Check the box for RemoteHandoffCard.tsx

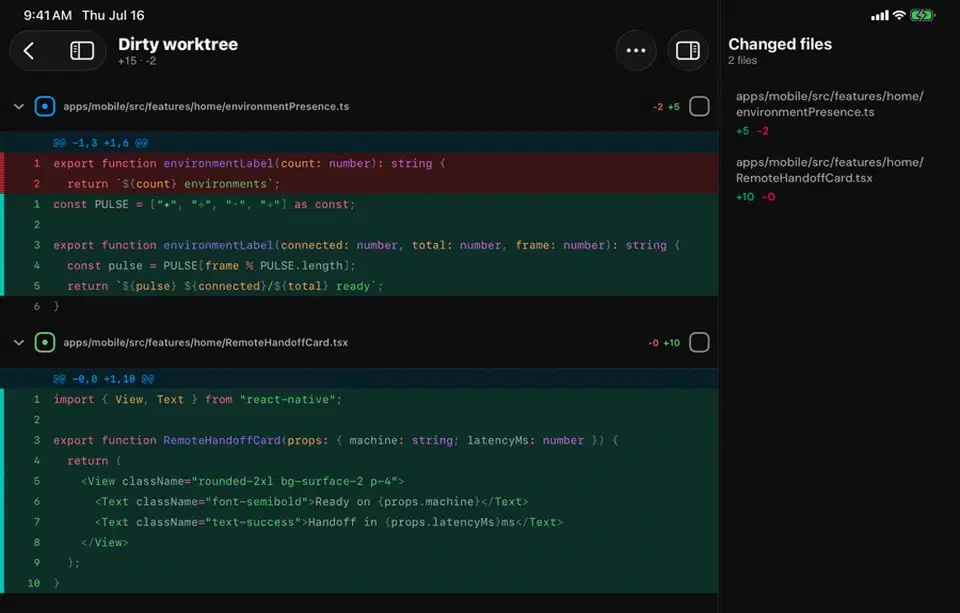(699, 342)
